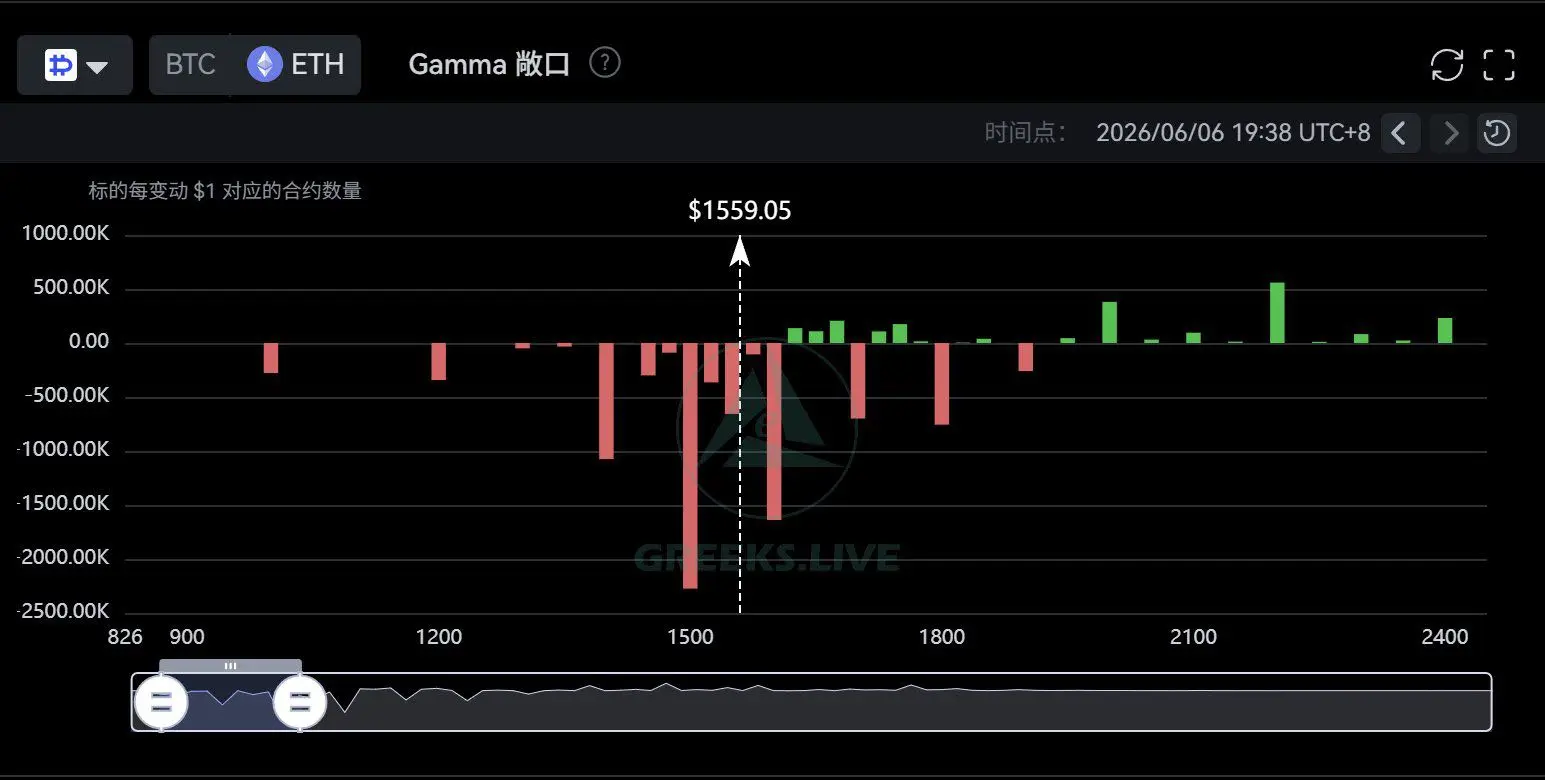The width and height of the screenshot is (1545, 780).
Task: Switch to the BTC tab
Action: (x=190, y=65)
